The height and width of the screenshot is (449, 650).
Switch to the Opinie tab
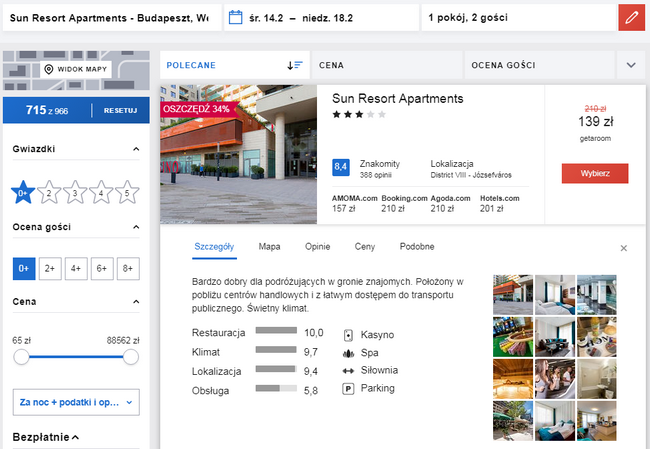[x=318, y=247]
